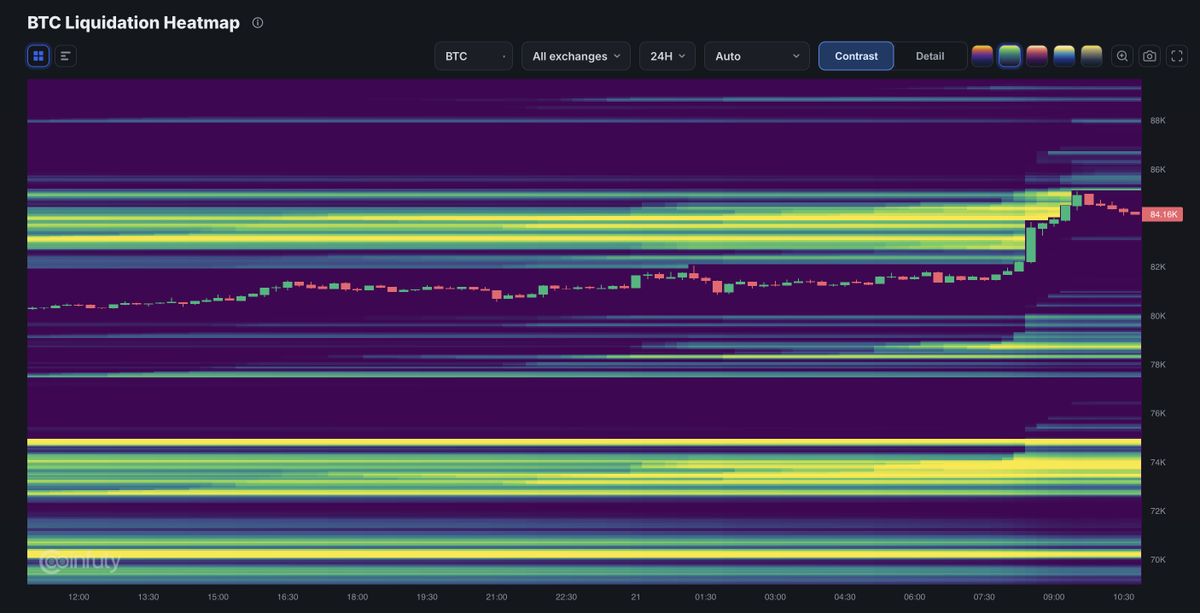The width and height of the screenshot is (1200, 613).
Task: Click the 74K price axis label
Action: [1158, 463]
